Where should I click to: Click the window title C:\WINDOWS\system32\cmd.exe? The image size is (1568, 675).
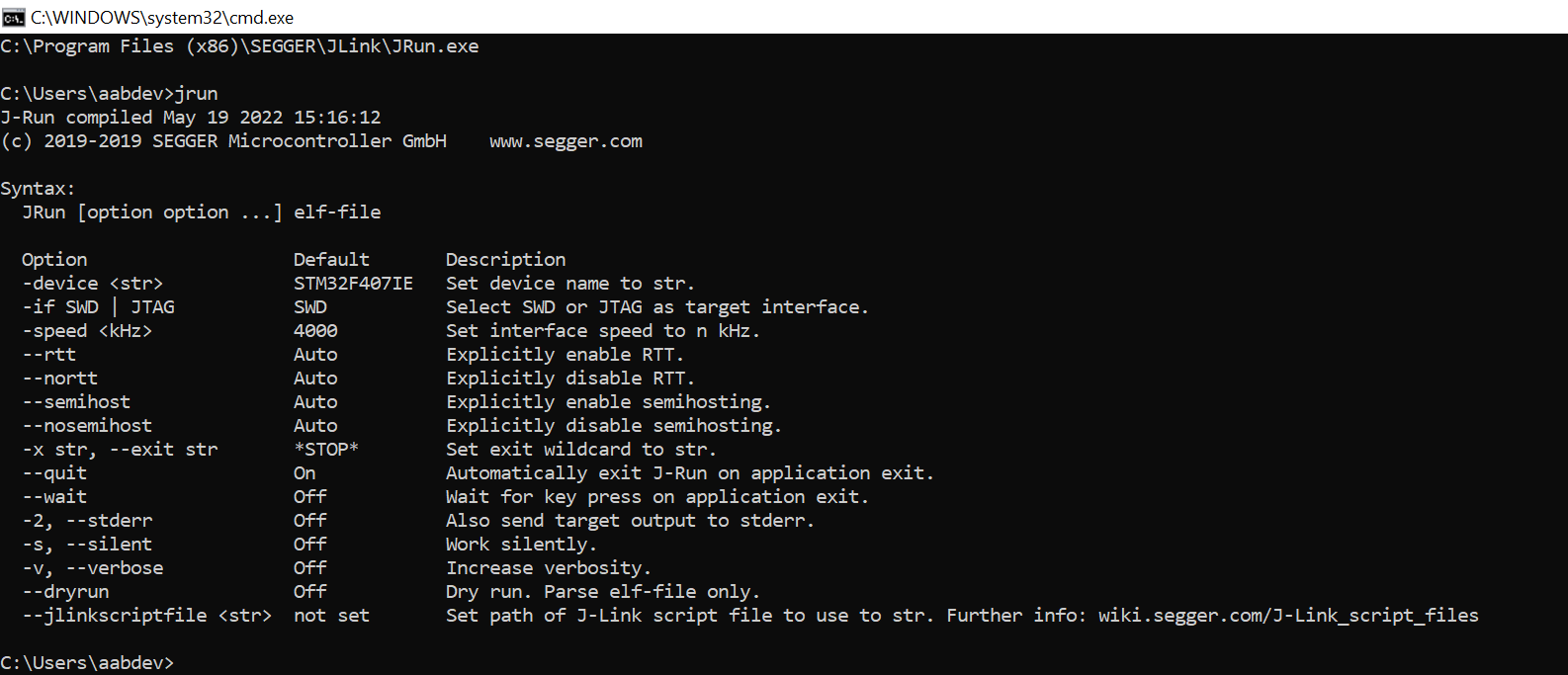tap(162, 18)
